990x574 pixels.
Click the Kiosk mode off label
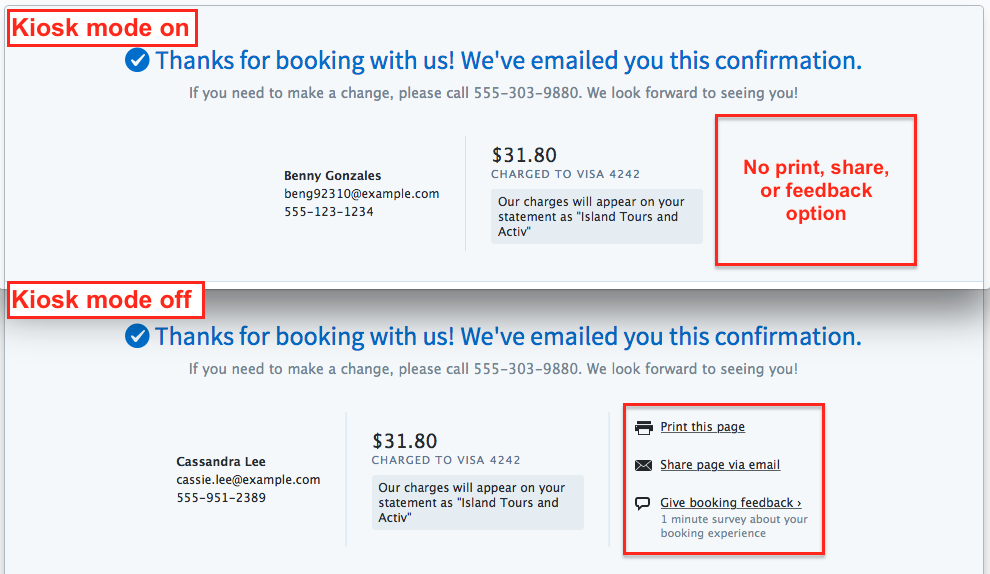[101, 299]
